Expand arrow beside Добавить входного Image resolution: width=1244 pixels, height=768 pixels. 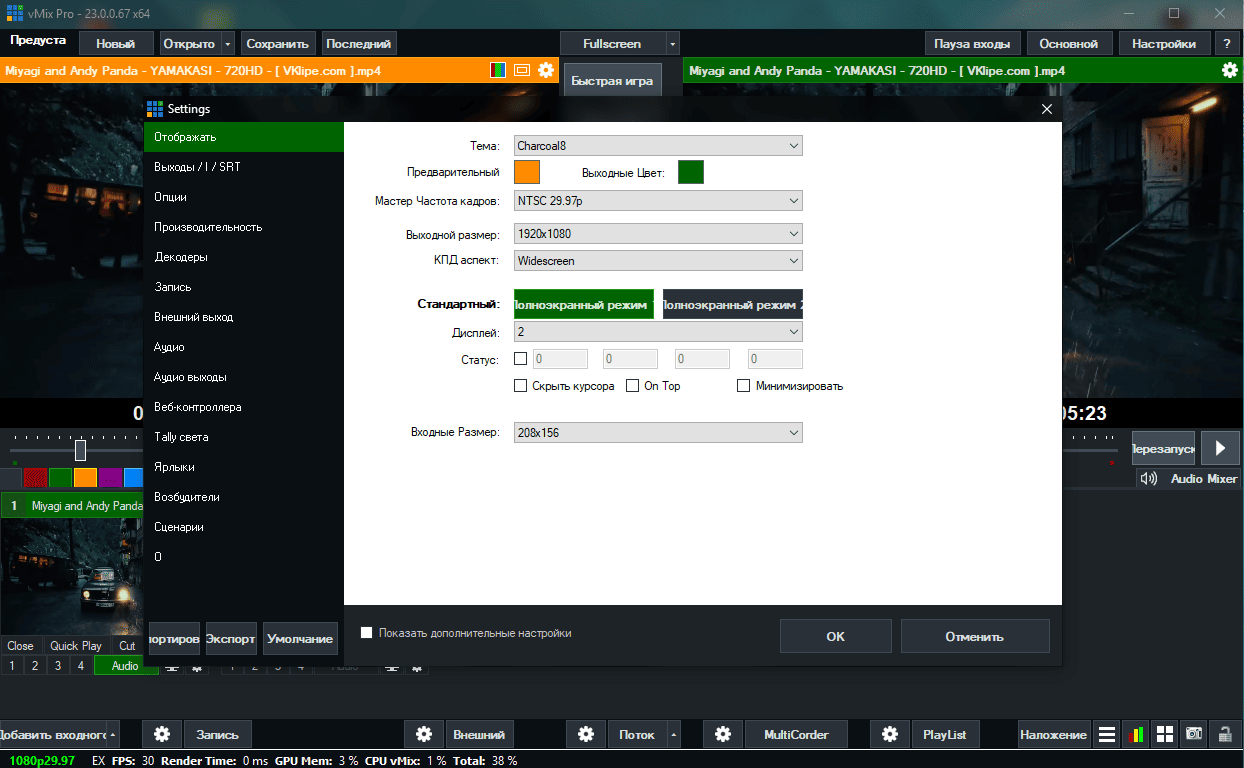click(112, 734)
